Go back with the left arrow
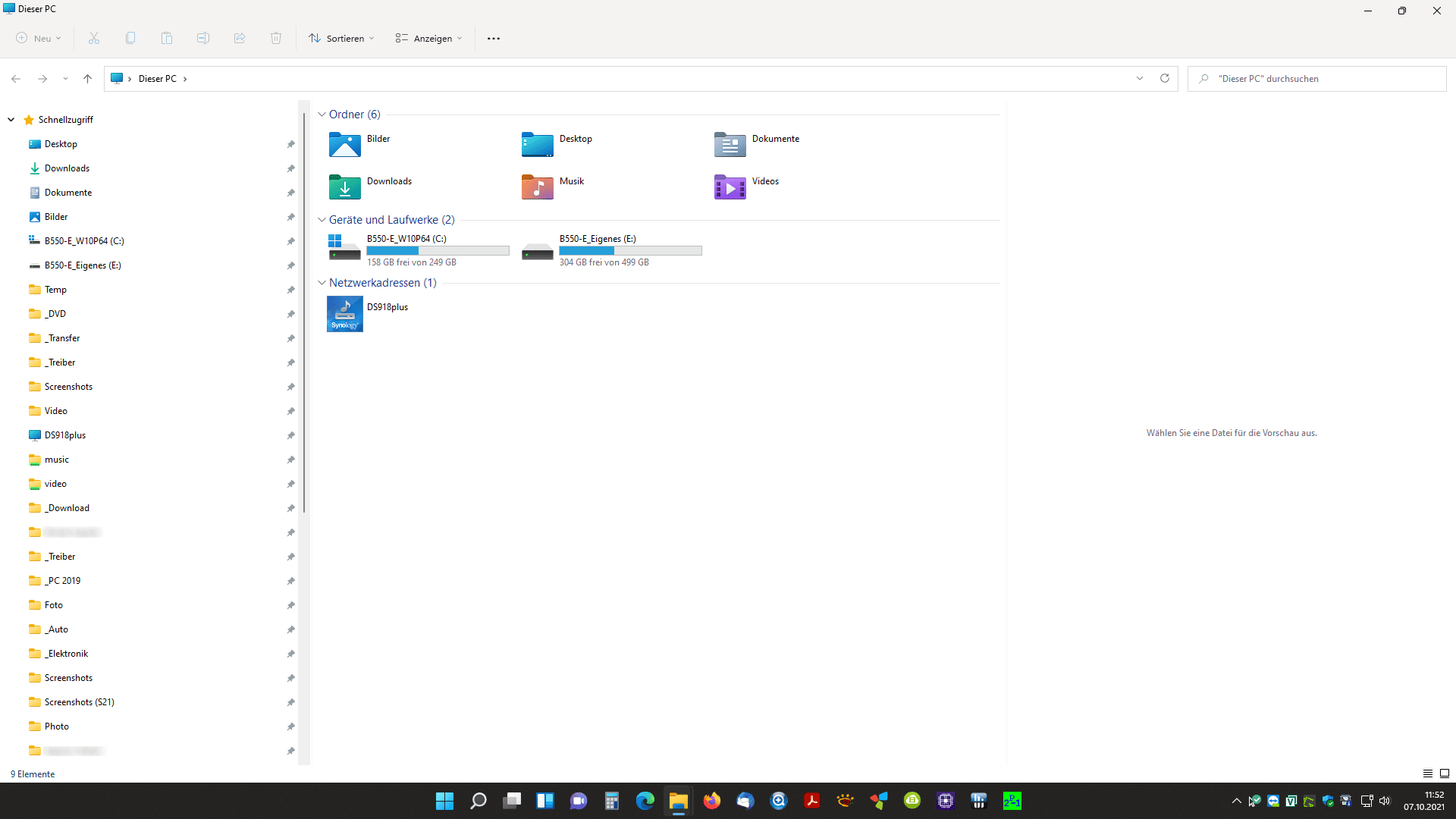Image resolution: width=1456 pixels, height=819 pixels. tap(16, 79)
